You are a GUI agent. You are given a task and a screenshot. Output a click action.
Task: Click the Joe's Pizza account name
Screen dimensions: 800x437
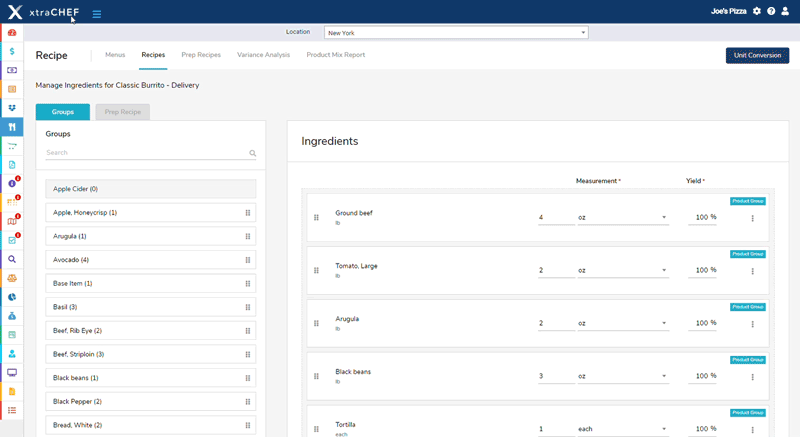click(x=729, y=11)
